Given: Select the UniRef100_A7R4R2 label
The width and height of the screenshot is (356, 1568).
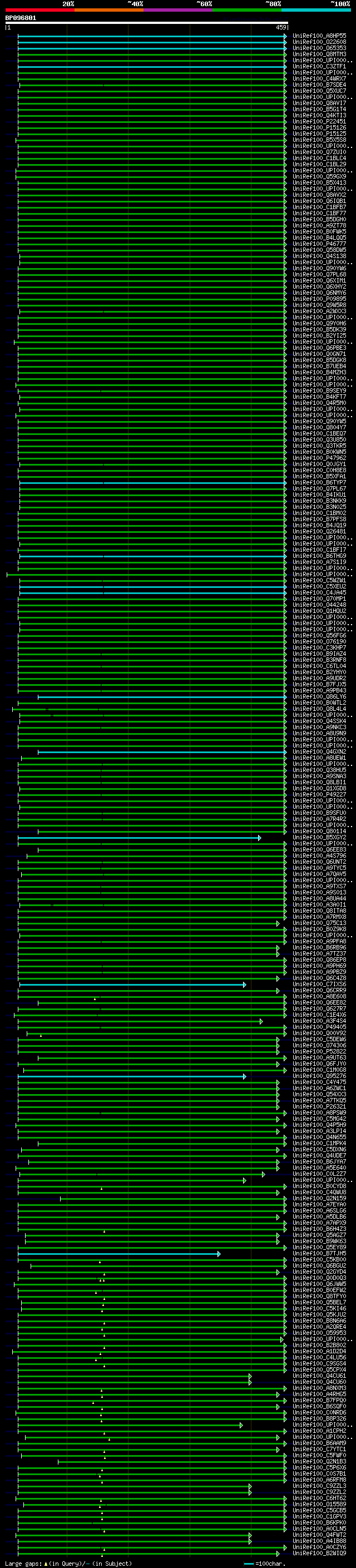Looking at the screenshot, I should 319,819.
